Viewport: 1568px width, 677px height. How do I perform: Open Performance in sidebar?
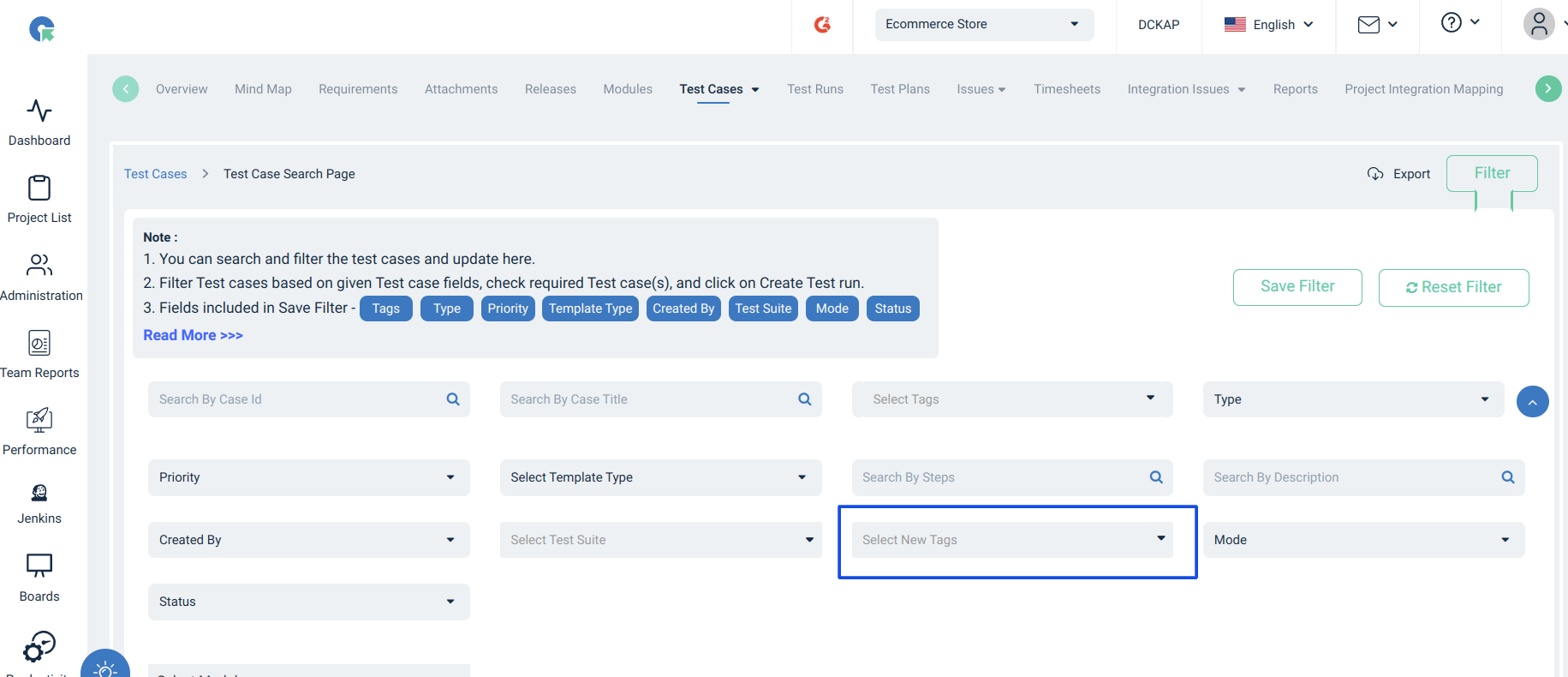tap(39, 431)
